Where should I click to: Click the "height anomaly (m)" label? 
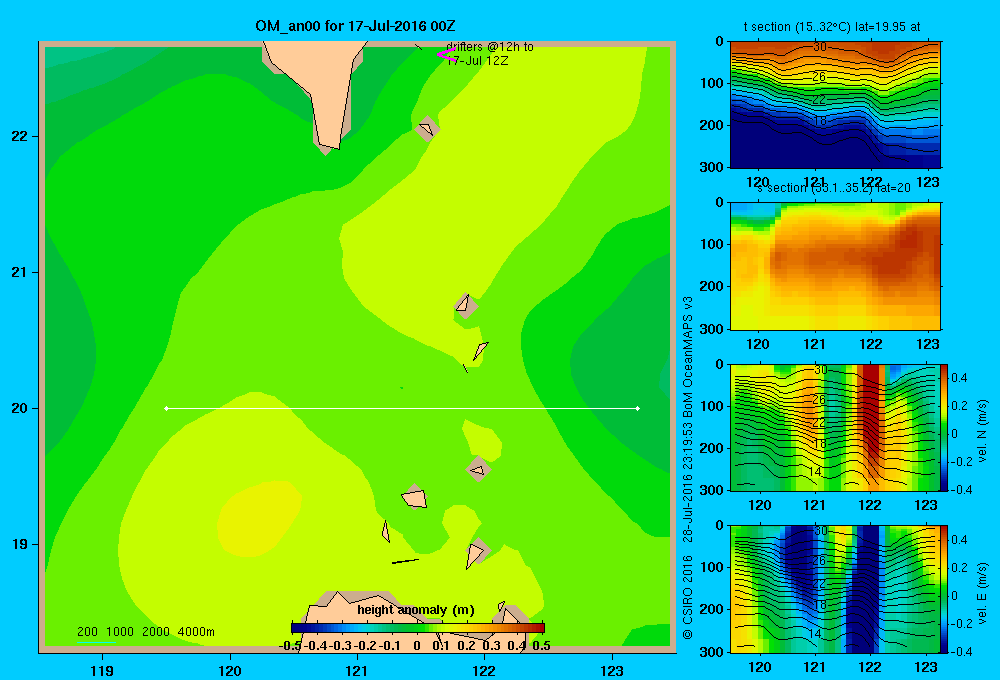coord(416,610)
